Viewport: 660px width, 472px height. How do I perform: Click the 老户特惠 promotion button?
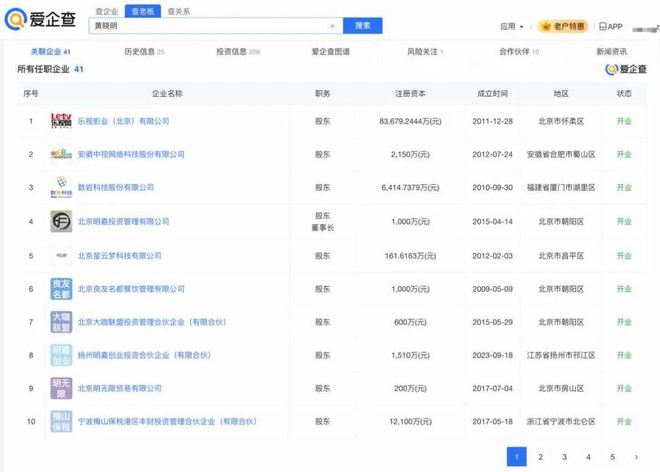pyautogui.click(x=563, y=27)
